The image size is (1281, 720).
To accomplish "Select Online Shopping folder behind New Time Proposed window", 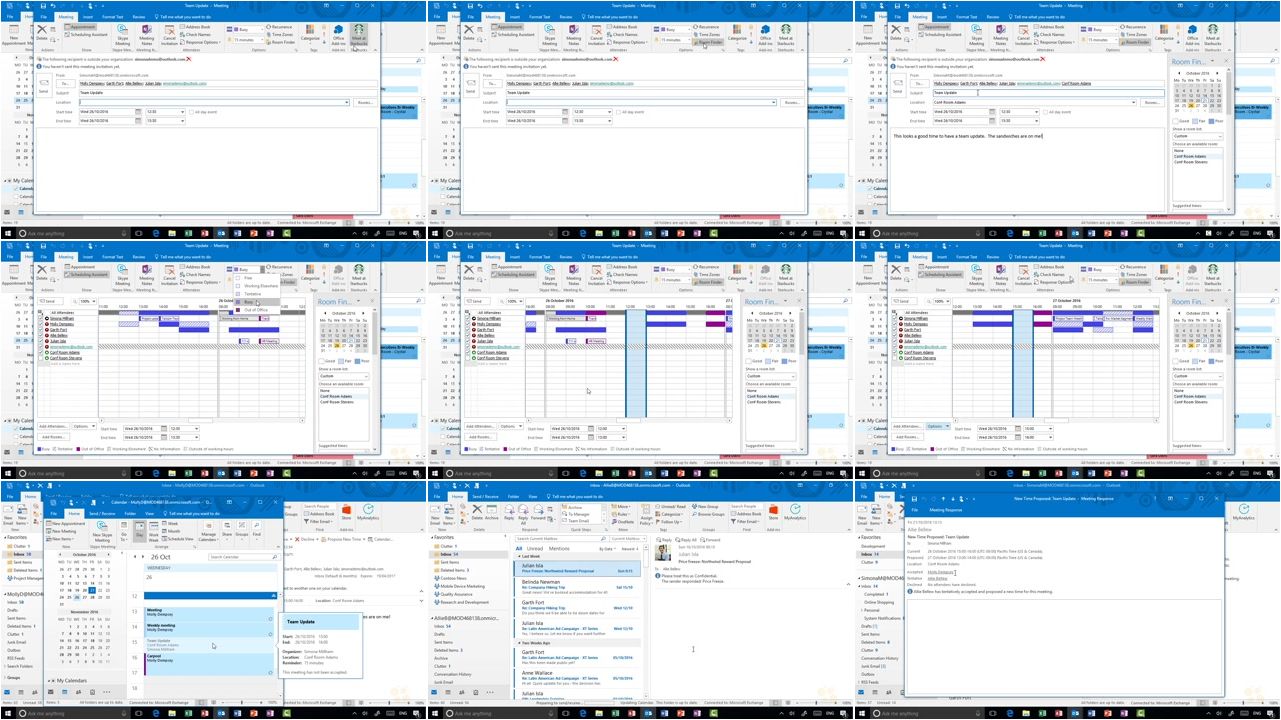I will pyautogui.click(x=879, y=602).
